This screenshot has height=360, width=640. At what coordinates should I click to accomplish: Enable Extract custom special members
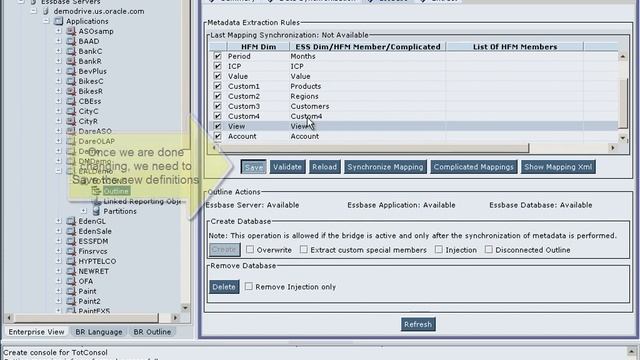[x=304, y=249]
